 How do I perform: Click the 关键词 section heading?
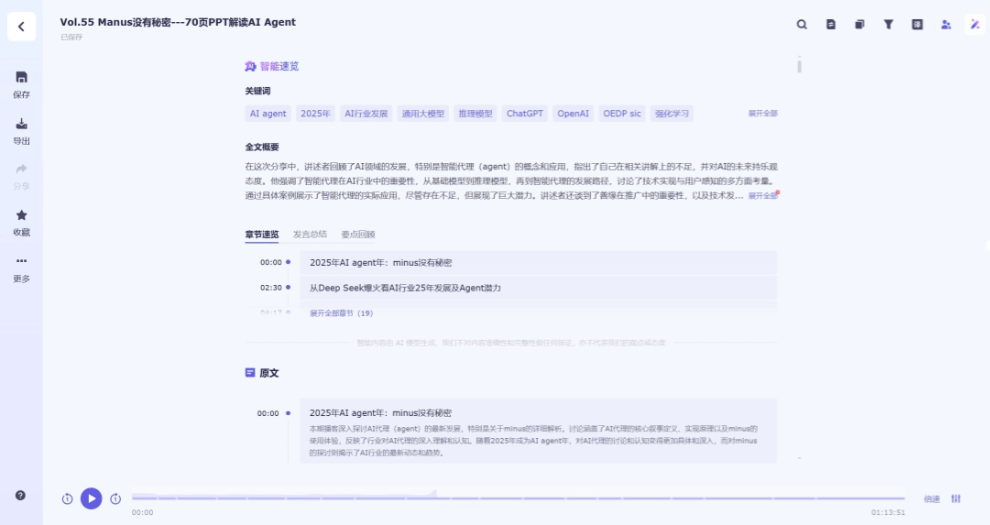(x=258, y=91)
